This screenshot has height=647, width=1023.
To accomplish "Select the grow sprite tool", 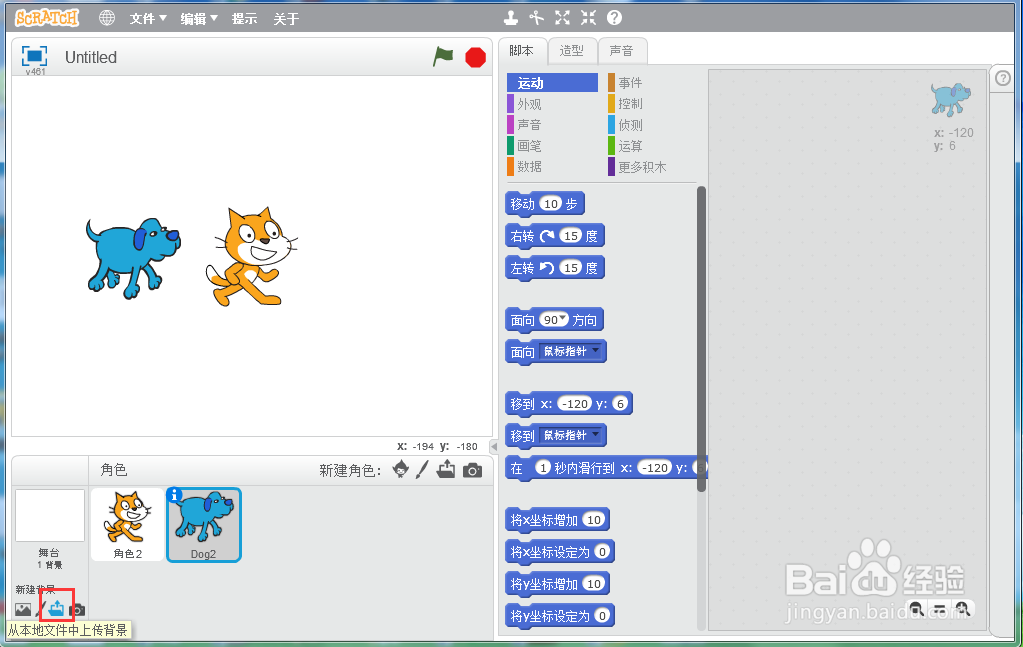I will pos(562,18).
